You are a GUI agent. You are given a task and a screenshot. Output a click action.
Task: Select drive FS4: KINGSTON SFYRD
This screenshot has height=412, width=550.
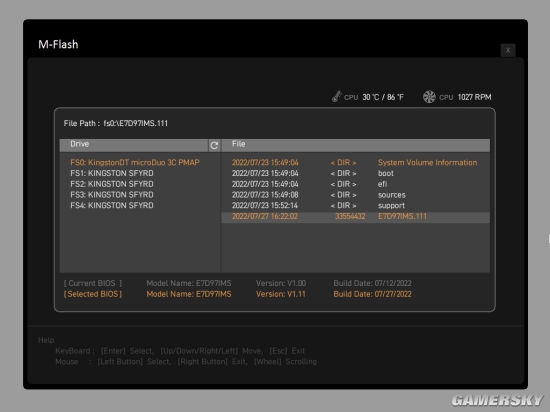tap(112, 205)
